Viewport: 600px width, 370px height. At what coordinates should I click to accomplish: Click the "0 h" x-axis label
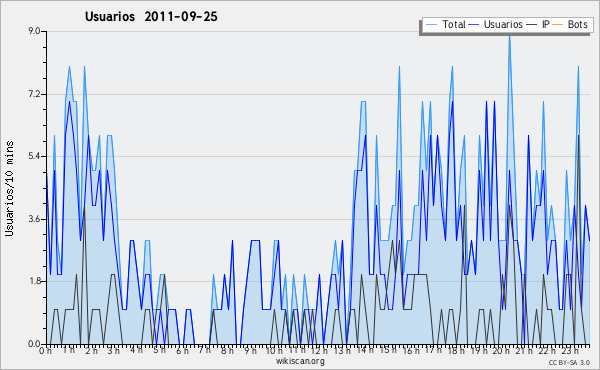click(45, 351)
